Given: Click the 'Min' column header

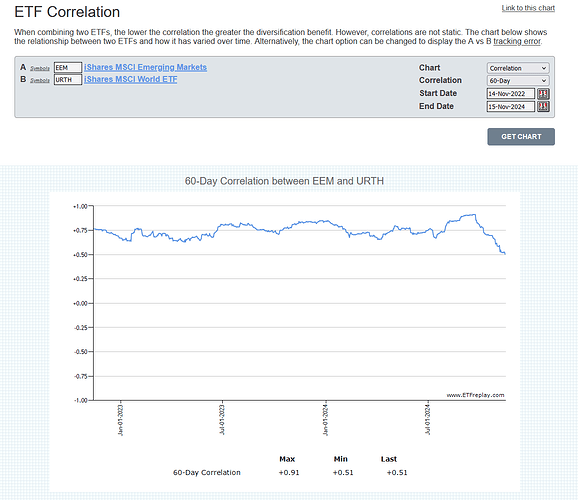Looking at the screenshot, I should [x=341, y=459].
